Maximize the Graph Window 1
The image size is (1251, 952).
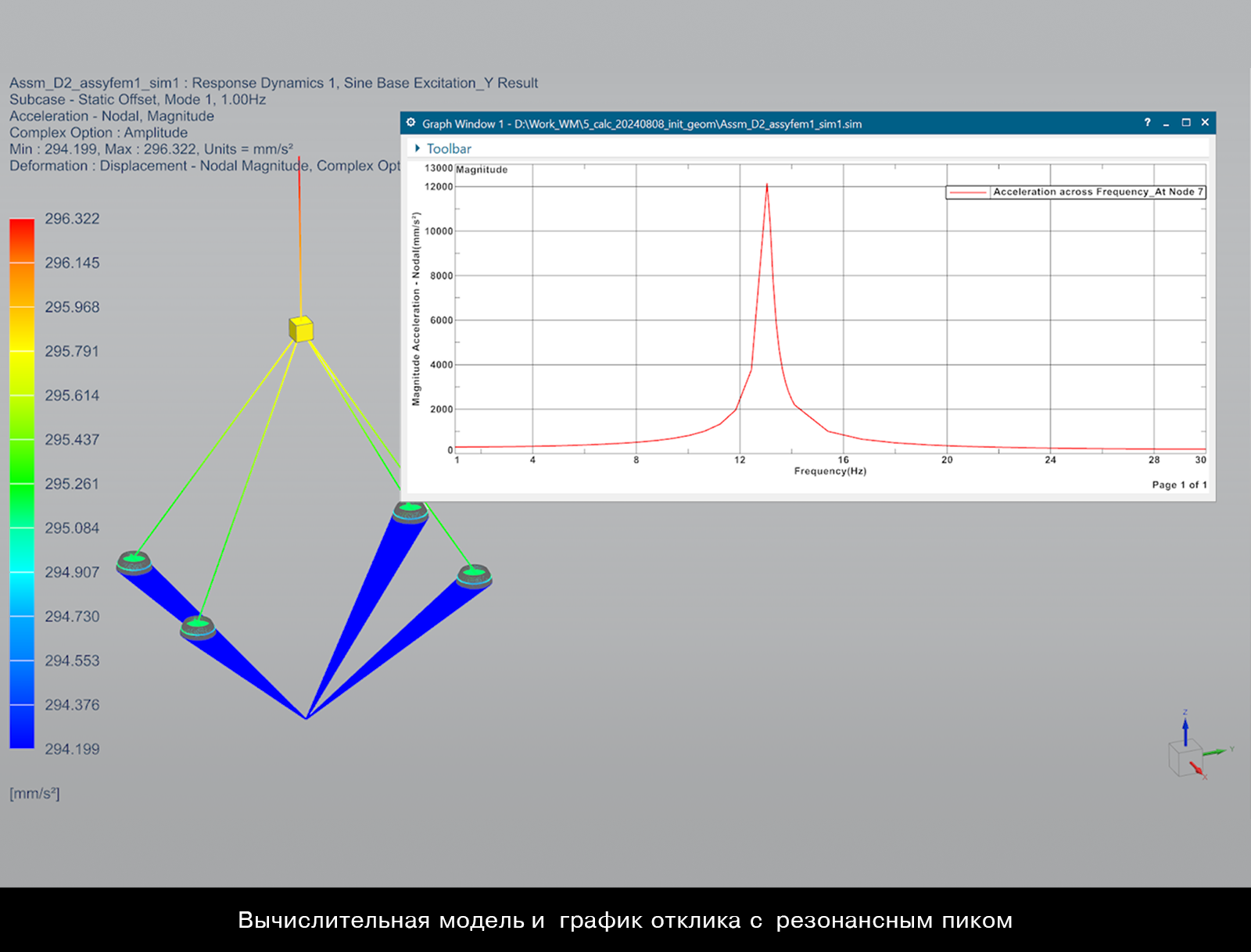[1185, 123]
